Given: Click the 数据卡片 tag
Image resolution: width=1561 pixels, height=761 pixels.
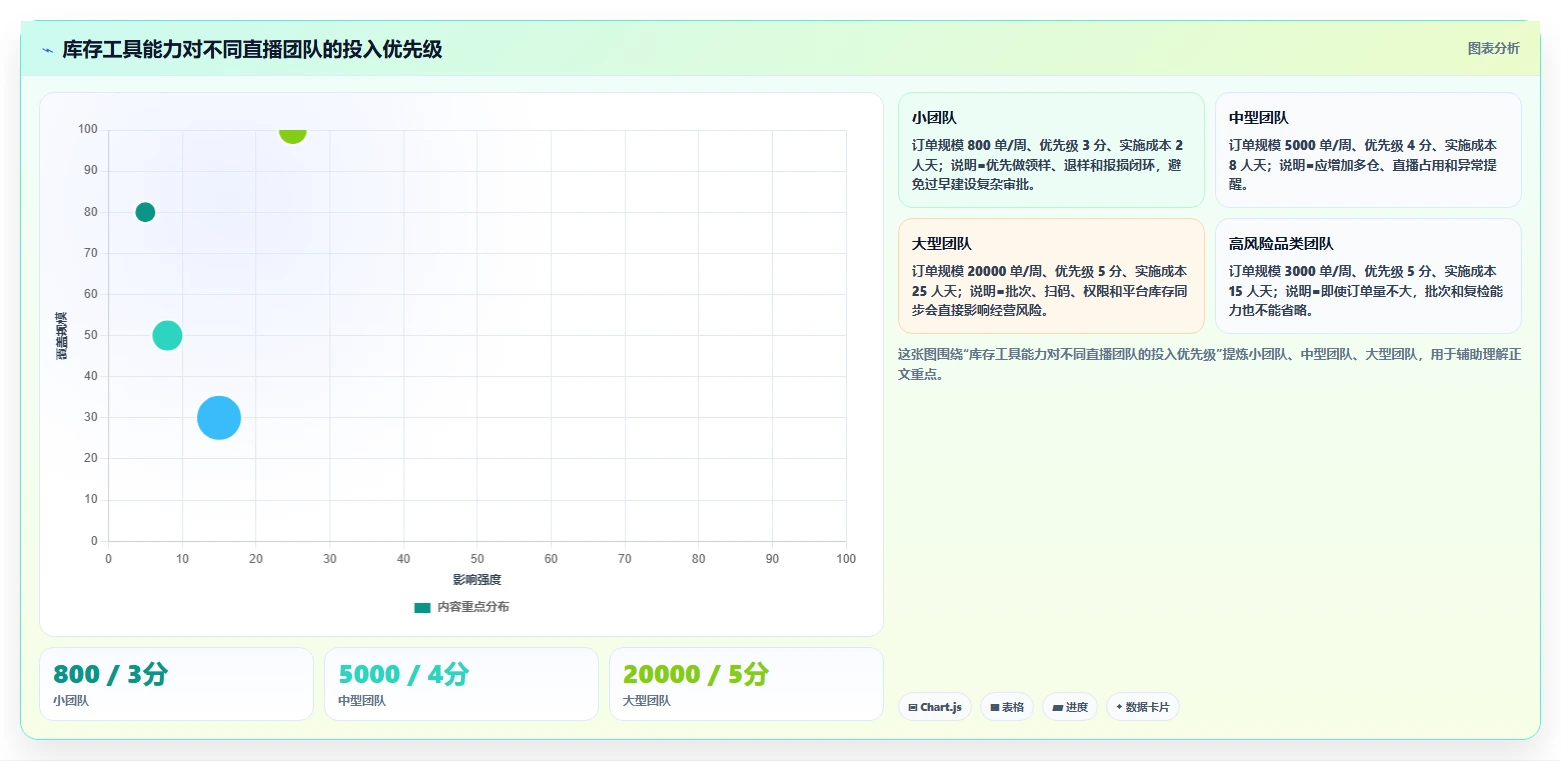Looking at the screenshot, I should [1143, 707].
